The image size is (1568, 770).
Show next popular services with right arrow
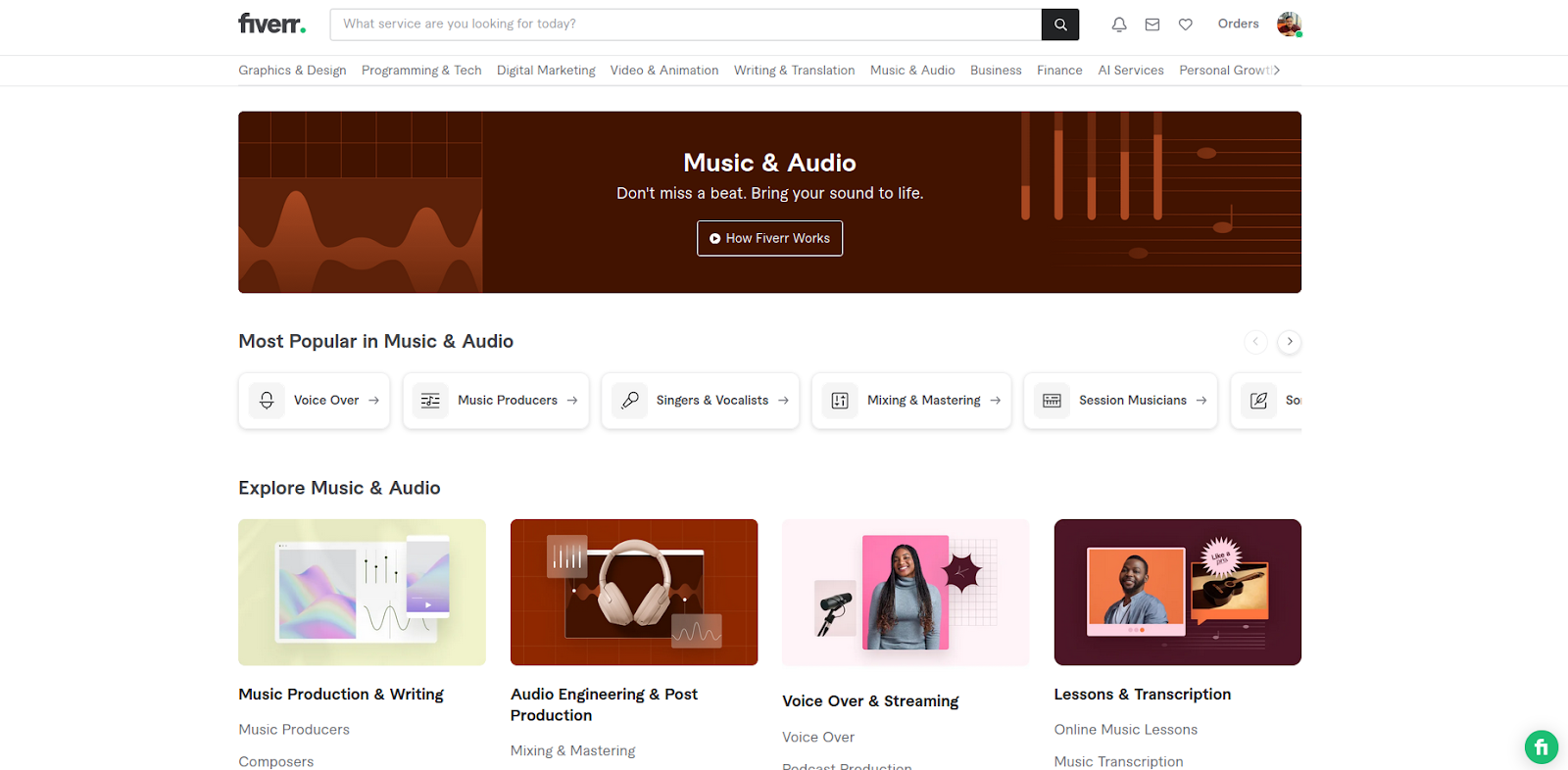tap(1290, 342)
